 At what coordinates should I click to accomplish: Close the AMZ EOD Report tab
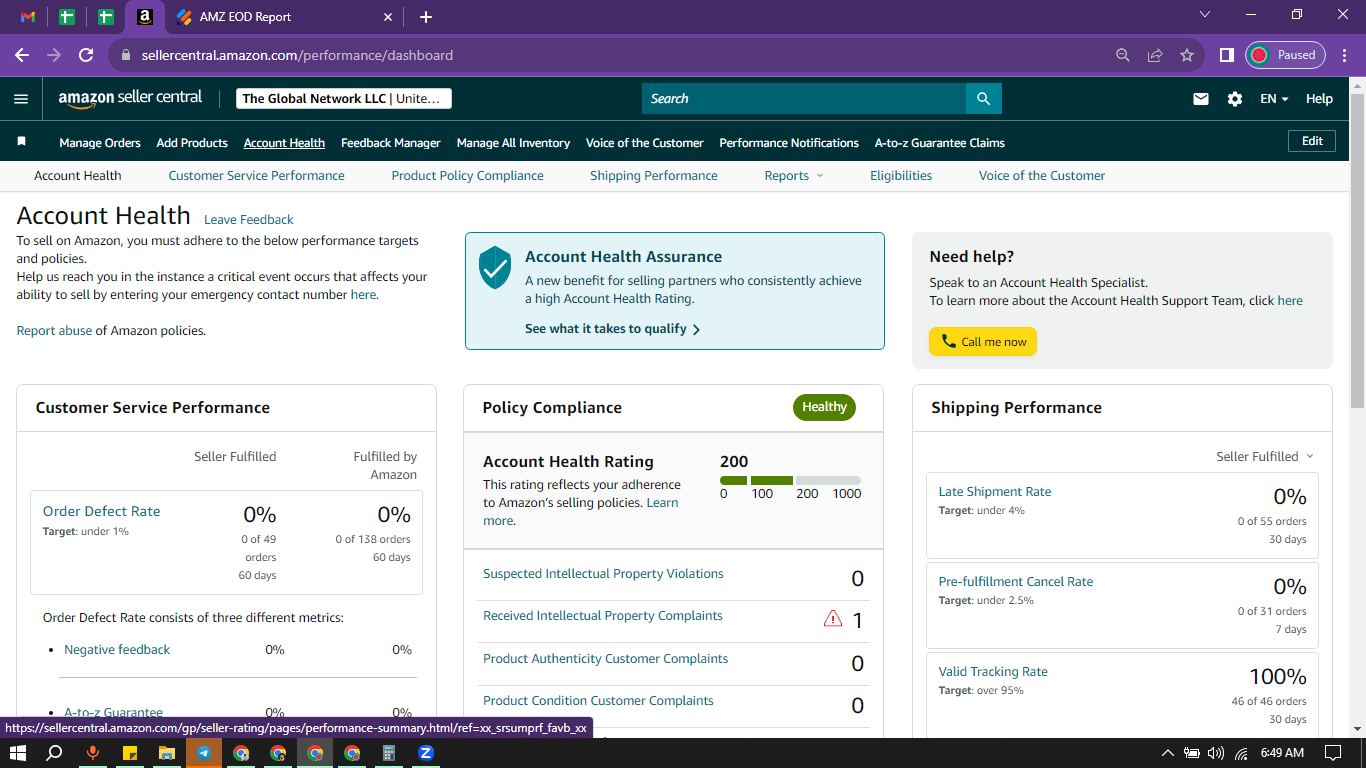[x=389, y=17]
